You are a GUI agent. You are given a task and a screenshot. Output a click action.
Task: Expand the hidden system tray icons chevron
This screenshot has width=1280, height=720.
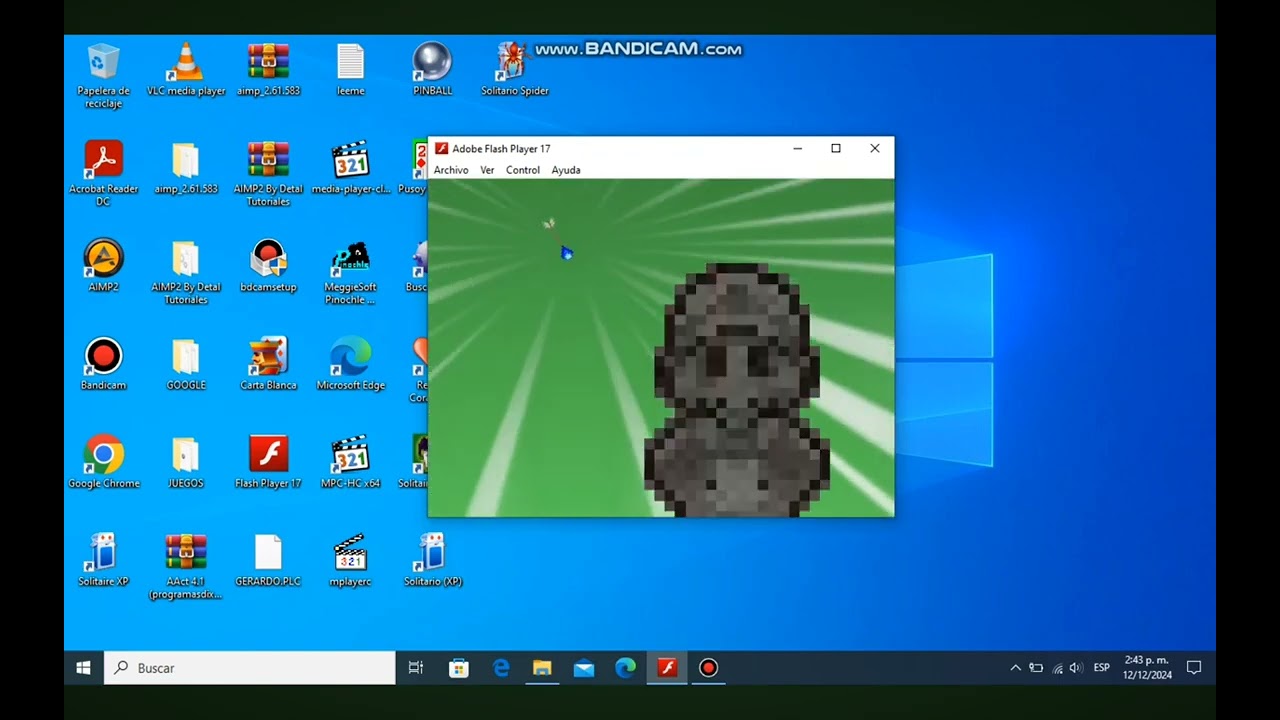[1016, 668]
